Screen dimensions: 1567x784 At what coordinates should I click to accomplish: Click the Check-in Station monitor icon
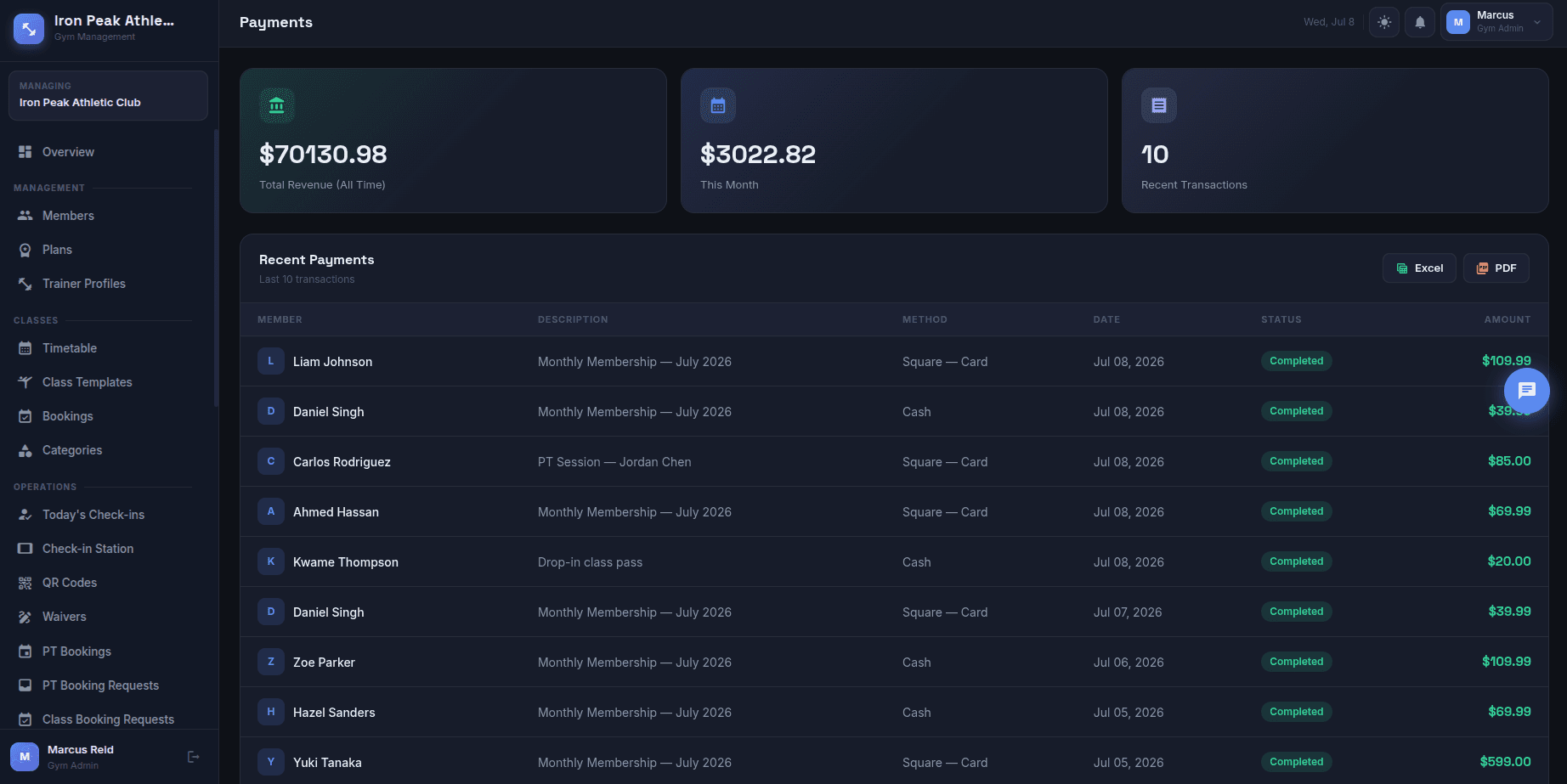[25, 549]
